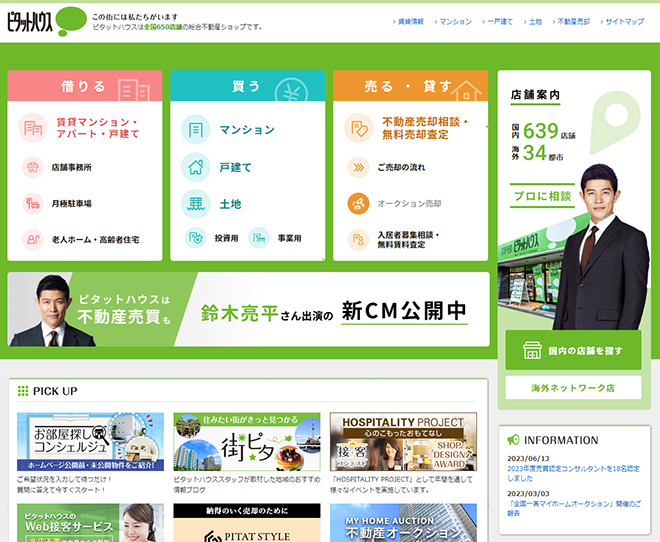The width and height of the screenshot is (660, 542).
Task: Click the orange auction gavel icon
Action: click(359, 204)
